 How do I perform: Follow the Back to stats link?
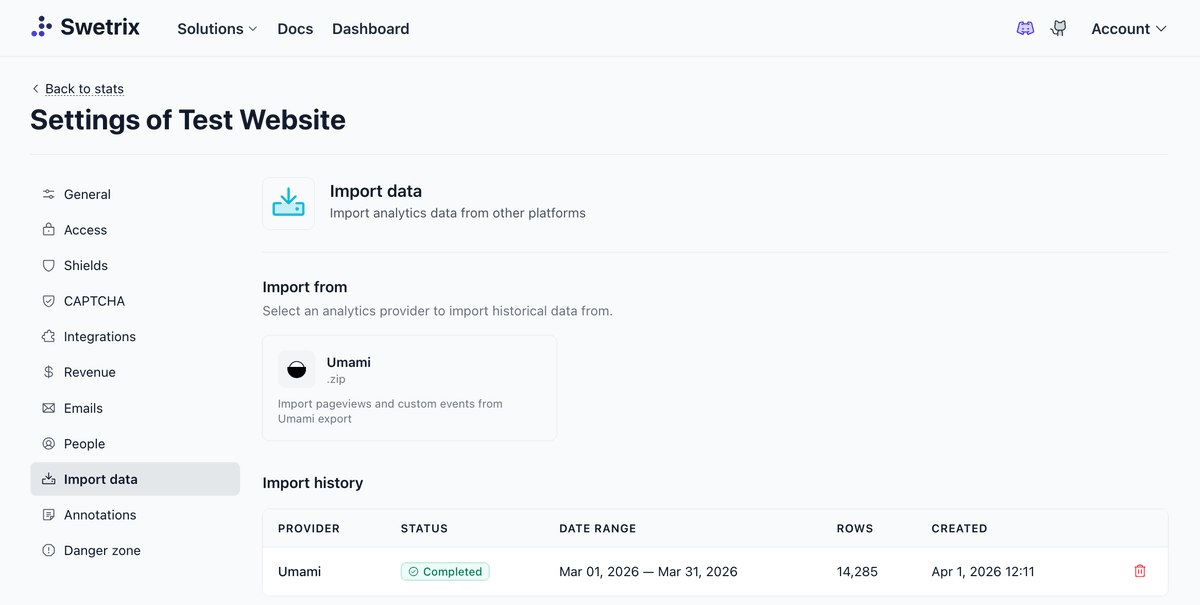(84, 88)
